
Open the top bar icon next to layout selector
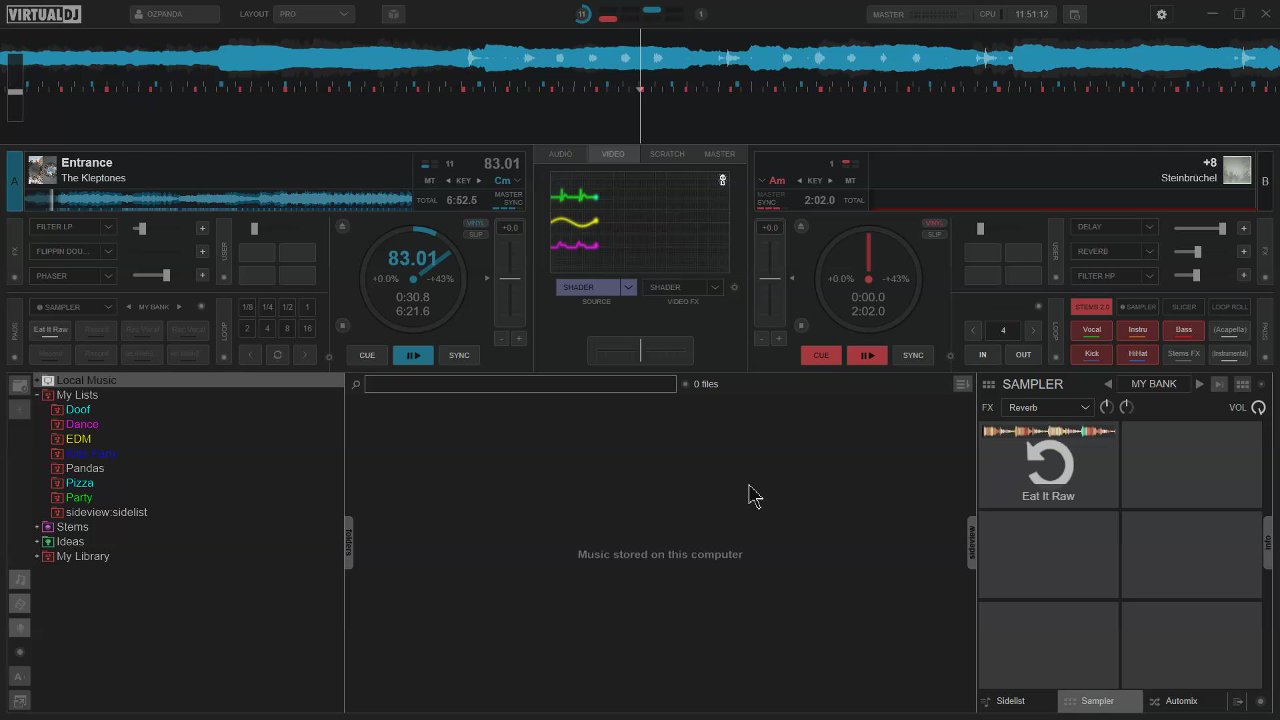point(393,15)
